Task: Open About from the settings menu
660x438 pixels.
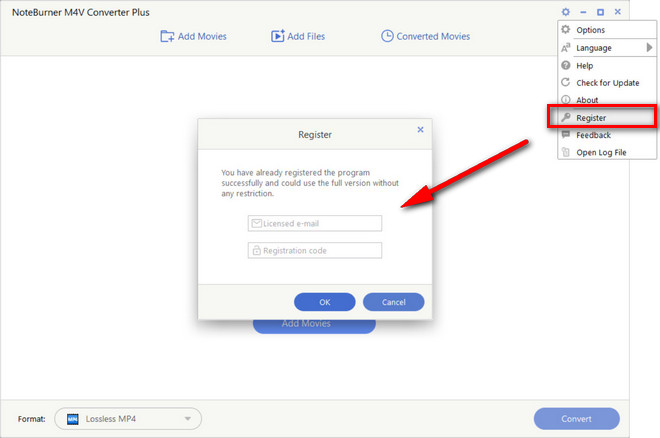Action: point(607,100)
